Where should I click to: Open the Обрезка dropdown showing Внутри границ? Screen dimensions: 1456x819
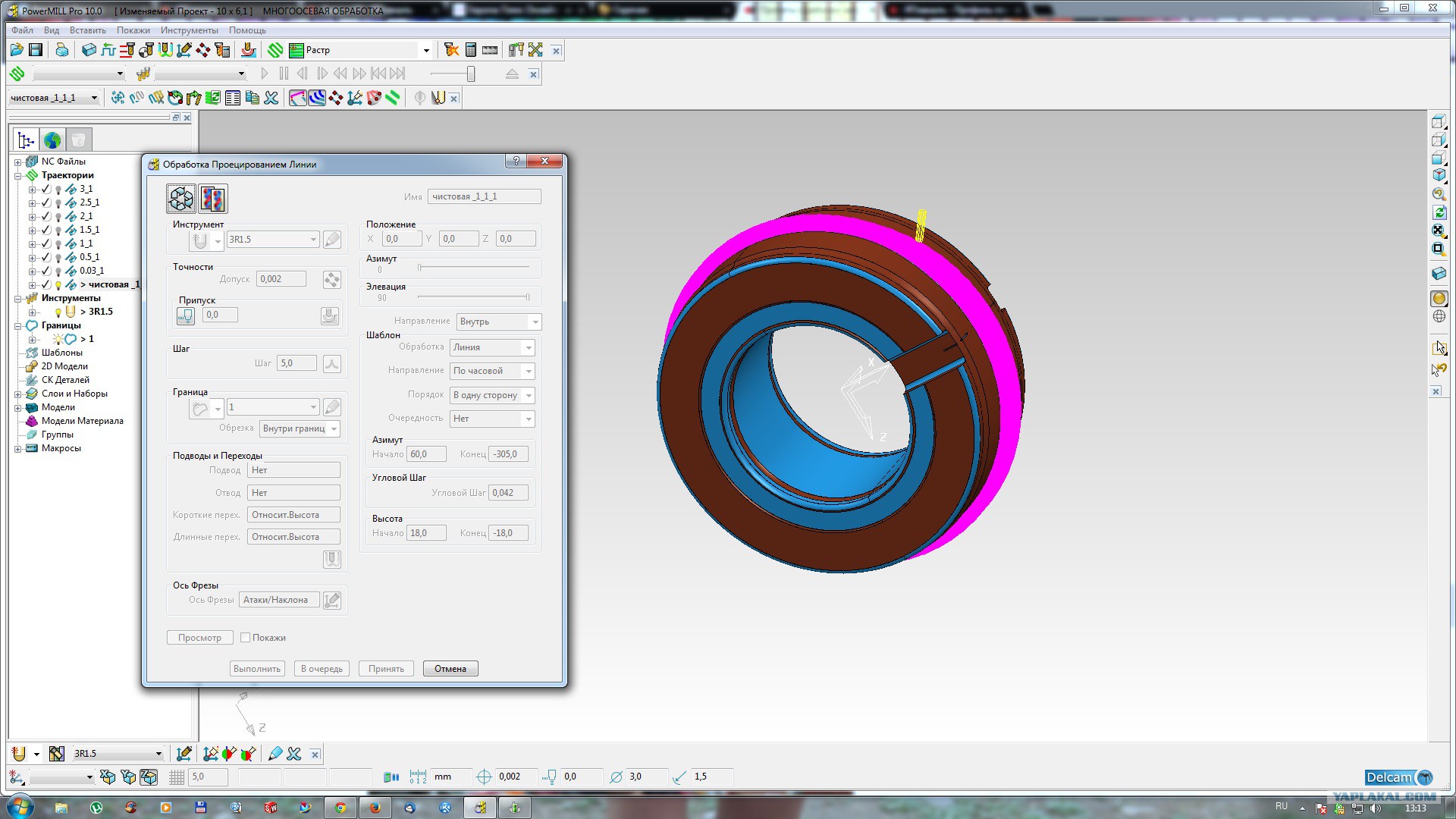point(300,428)
